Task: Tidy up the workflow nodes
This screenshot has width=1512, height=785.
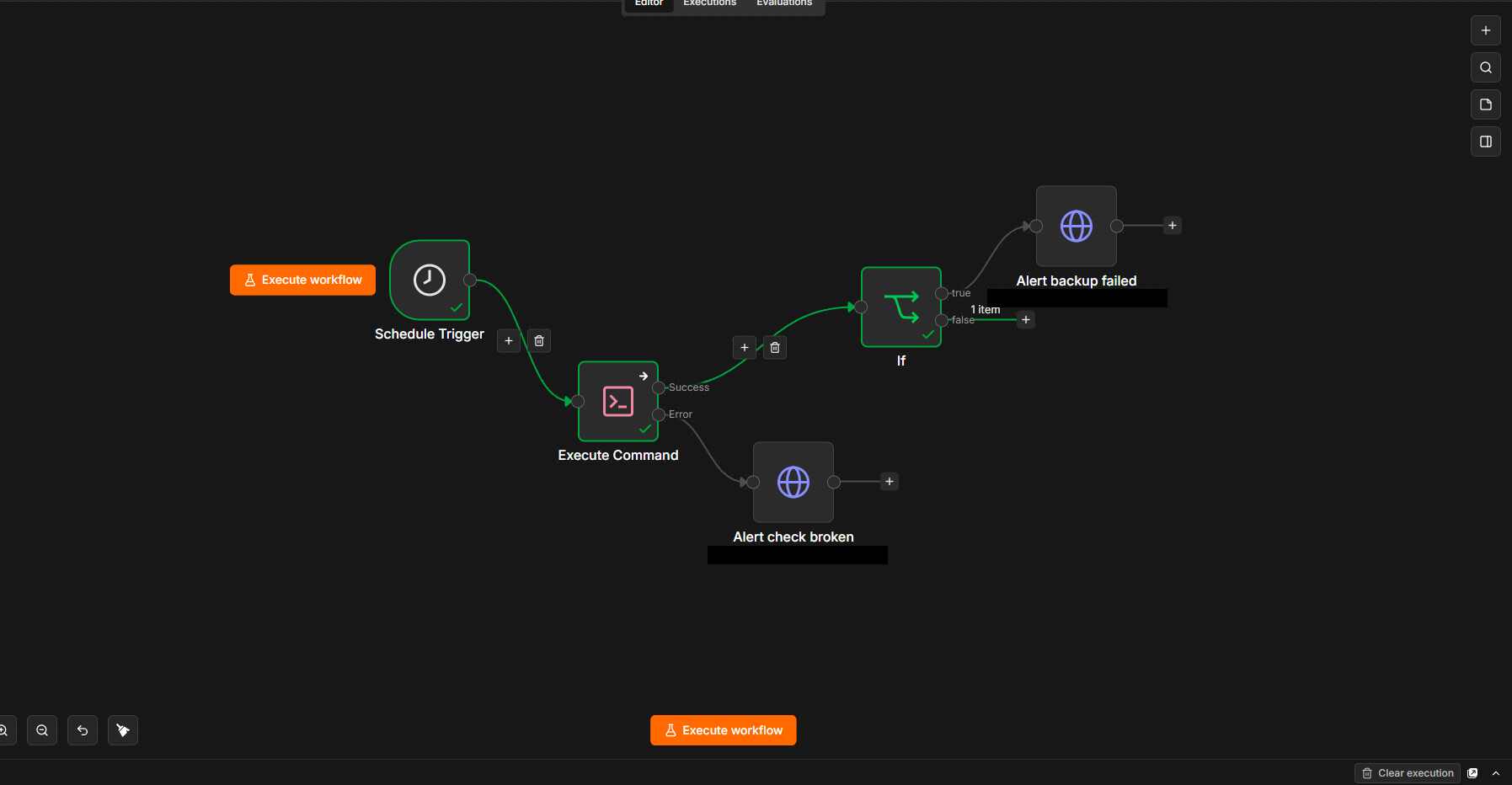Action: click(123, 730)
